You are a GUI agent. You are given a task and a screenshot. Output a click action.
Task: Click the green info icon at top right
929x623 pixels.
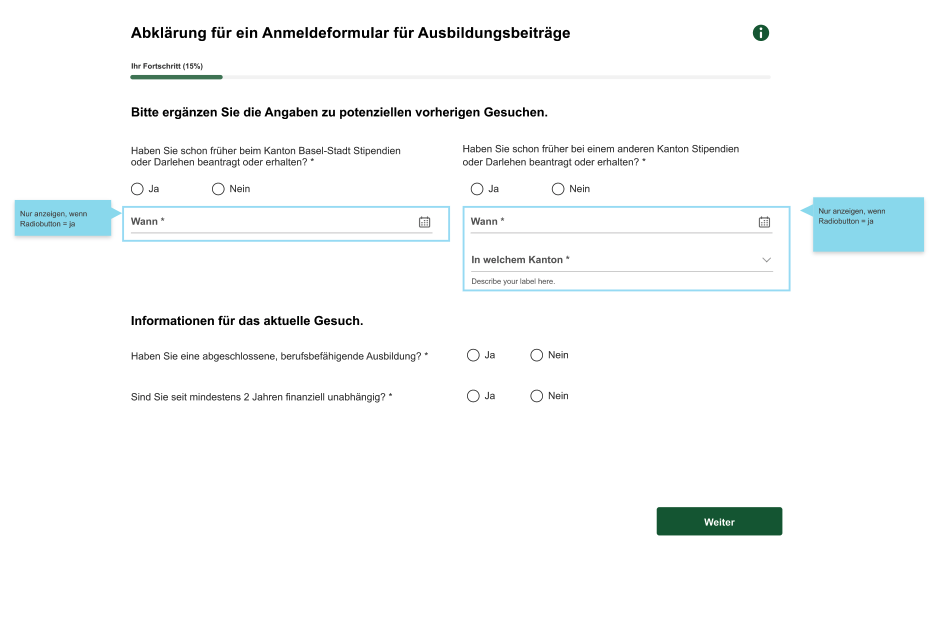(761, 33)
